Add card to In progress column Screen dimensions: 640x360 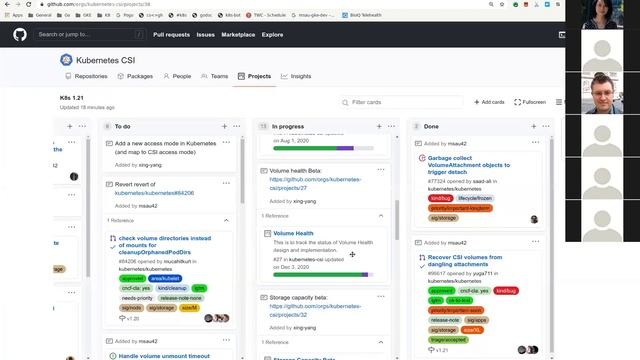tap(379, 127)
